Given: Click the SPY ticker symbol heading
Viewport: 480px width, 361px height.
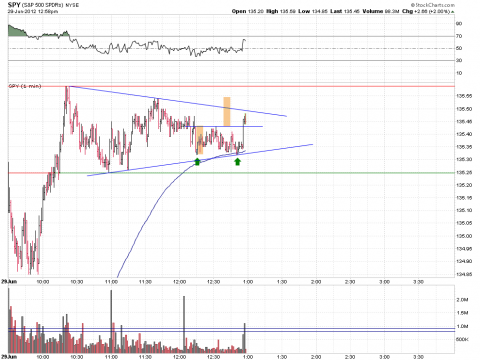Looking at the screenshot, I should (14, 5).
